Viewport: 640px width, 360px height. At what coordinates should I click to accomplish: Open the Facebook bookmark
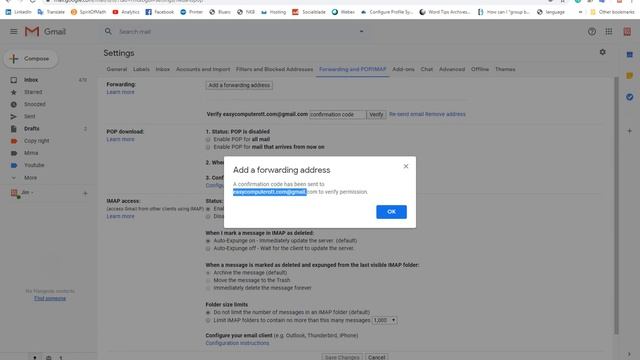click(160, 12)
